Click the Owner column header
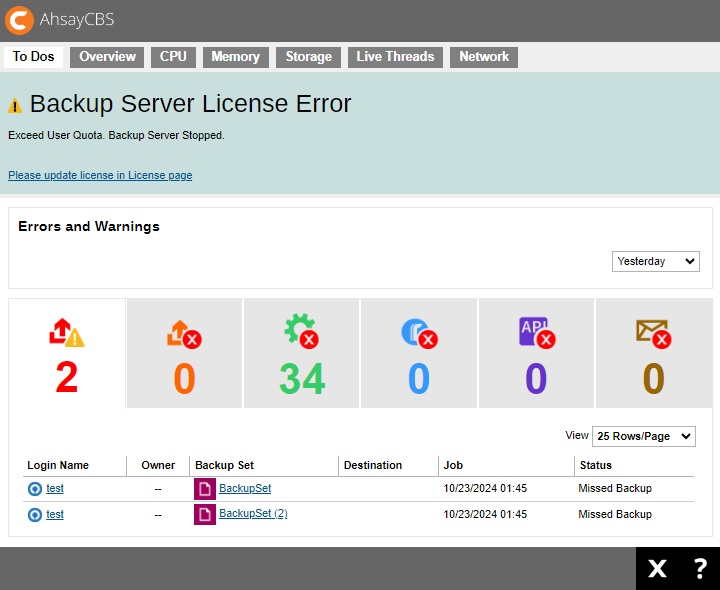 158,465
